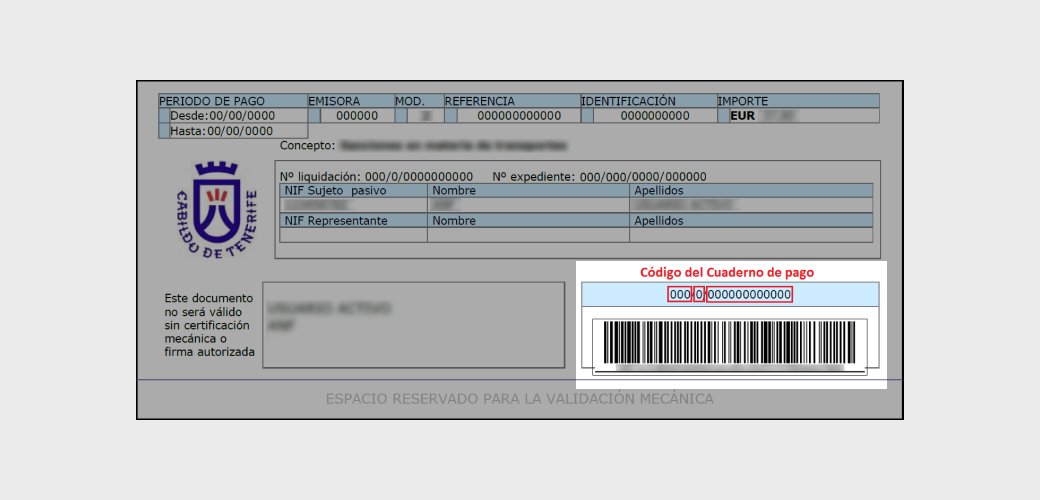
Task: Click the Nombre header beside NIF Representante
Action: [528, 220]
